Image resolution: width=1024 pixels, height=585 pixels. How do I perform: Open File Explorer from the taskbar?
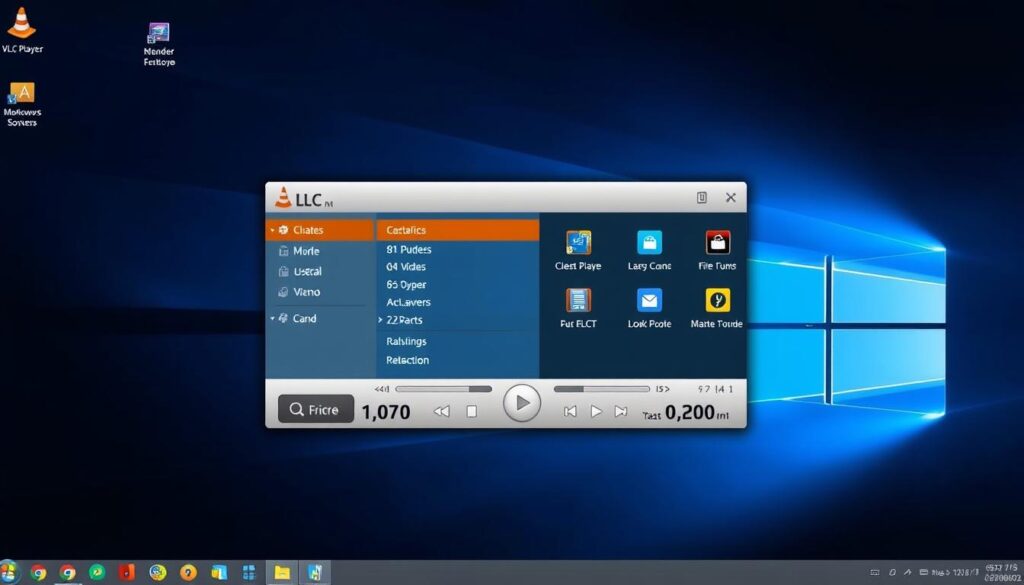[x=281, y=574]
